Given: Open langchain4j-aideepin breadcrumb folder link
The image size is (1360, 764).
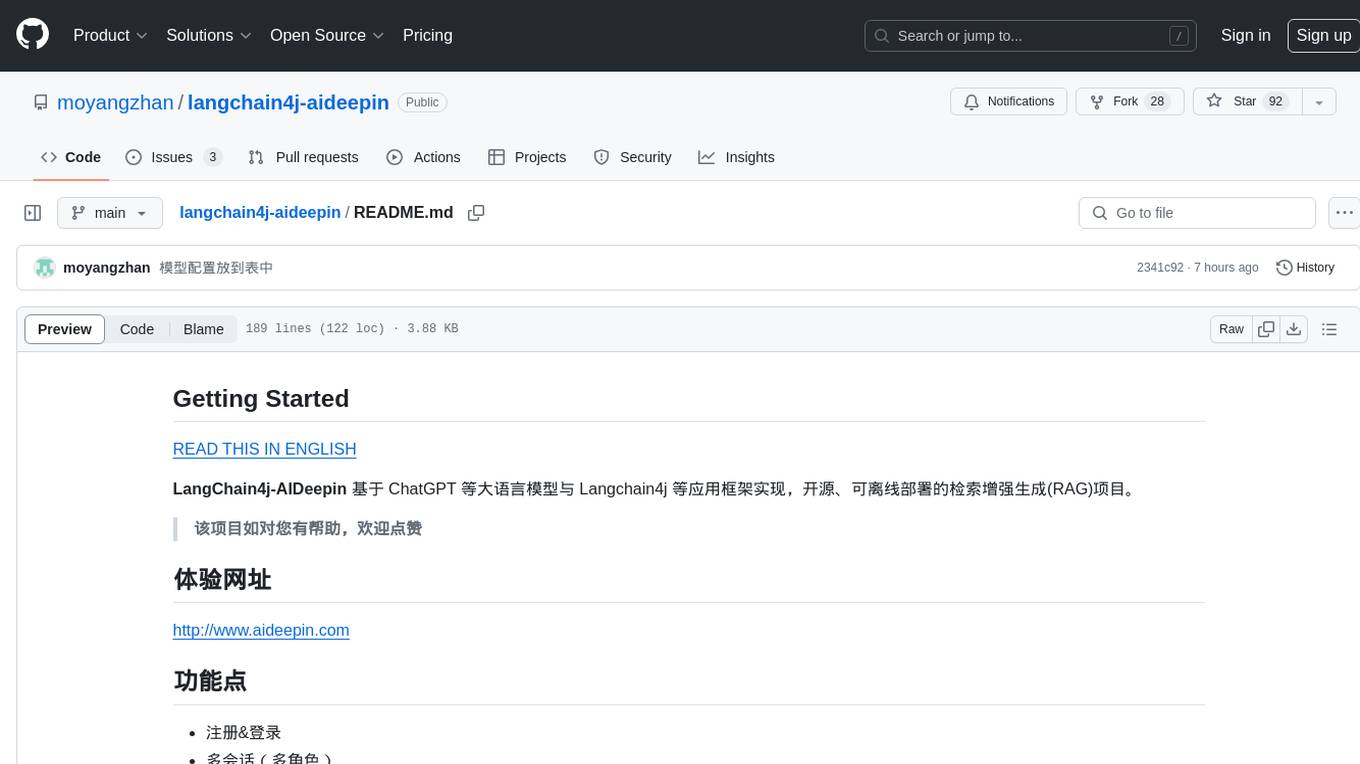Looking at the screenshot, I should point(260,213).
